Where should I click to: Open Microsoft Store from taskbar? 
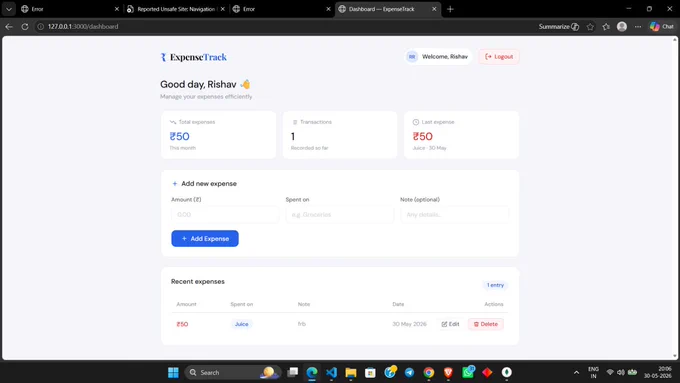(370, 373)
